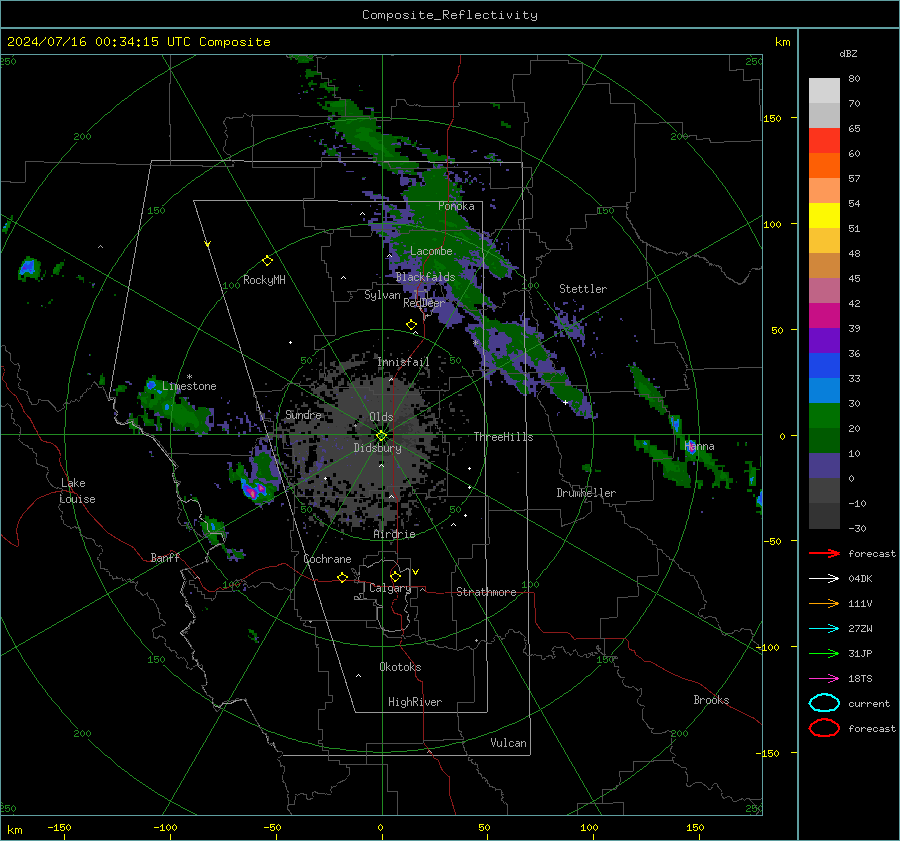900x841 pixels.
Task: Click the yellow 51-54 dBZ color swatch
Action: [824, 216]
